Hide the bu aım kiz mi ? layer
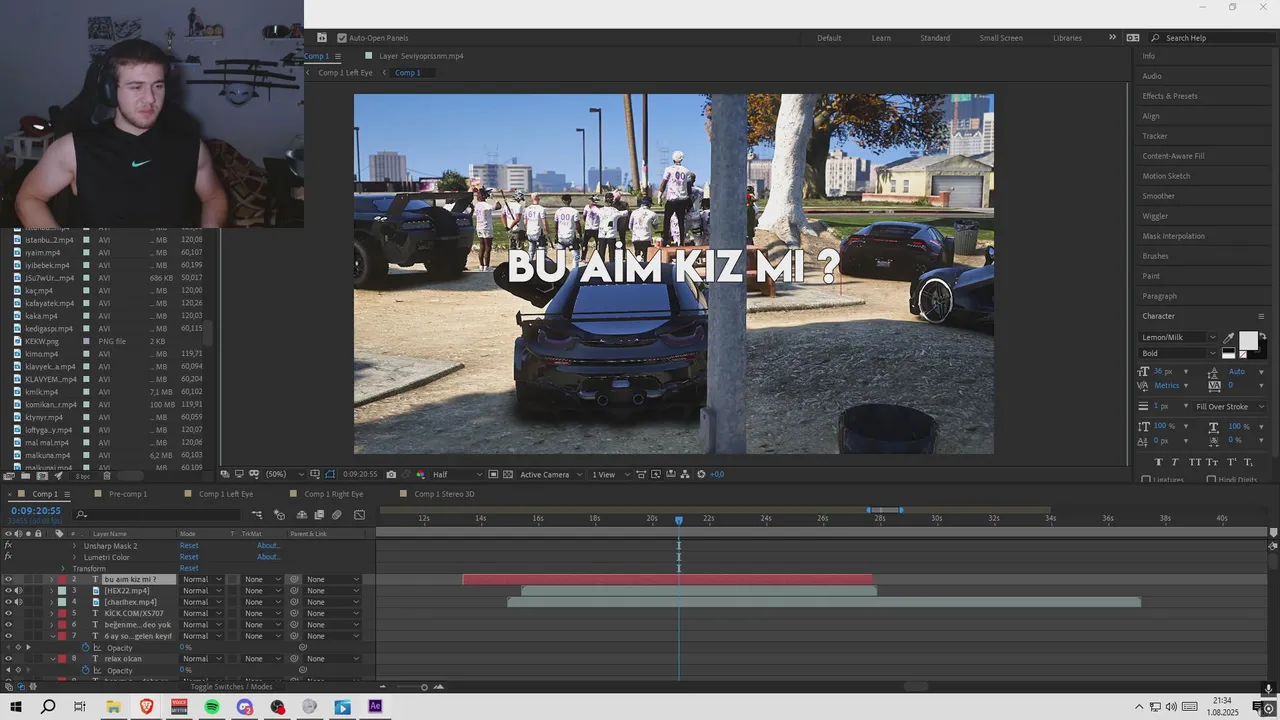 [x=8, y=579]
